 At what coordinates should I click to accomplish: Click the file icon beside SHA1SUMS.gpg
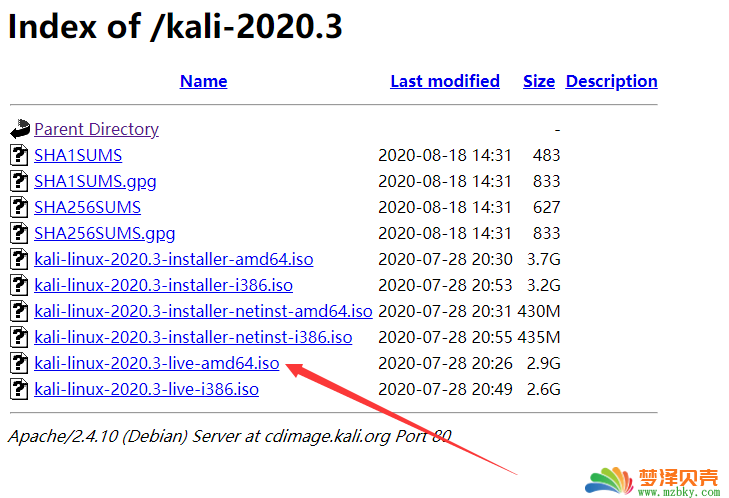tap(19, 181)
